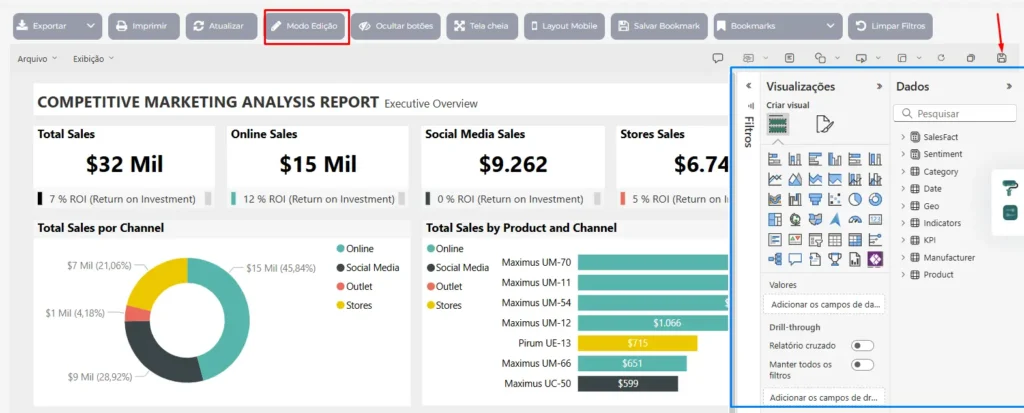Collapse the Filtros pane with double chevron
The height and width of the screenshot is (413, 1024).
point(749,86)
